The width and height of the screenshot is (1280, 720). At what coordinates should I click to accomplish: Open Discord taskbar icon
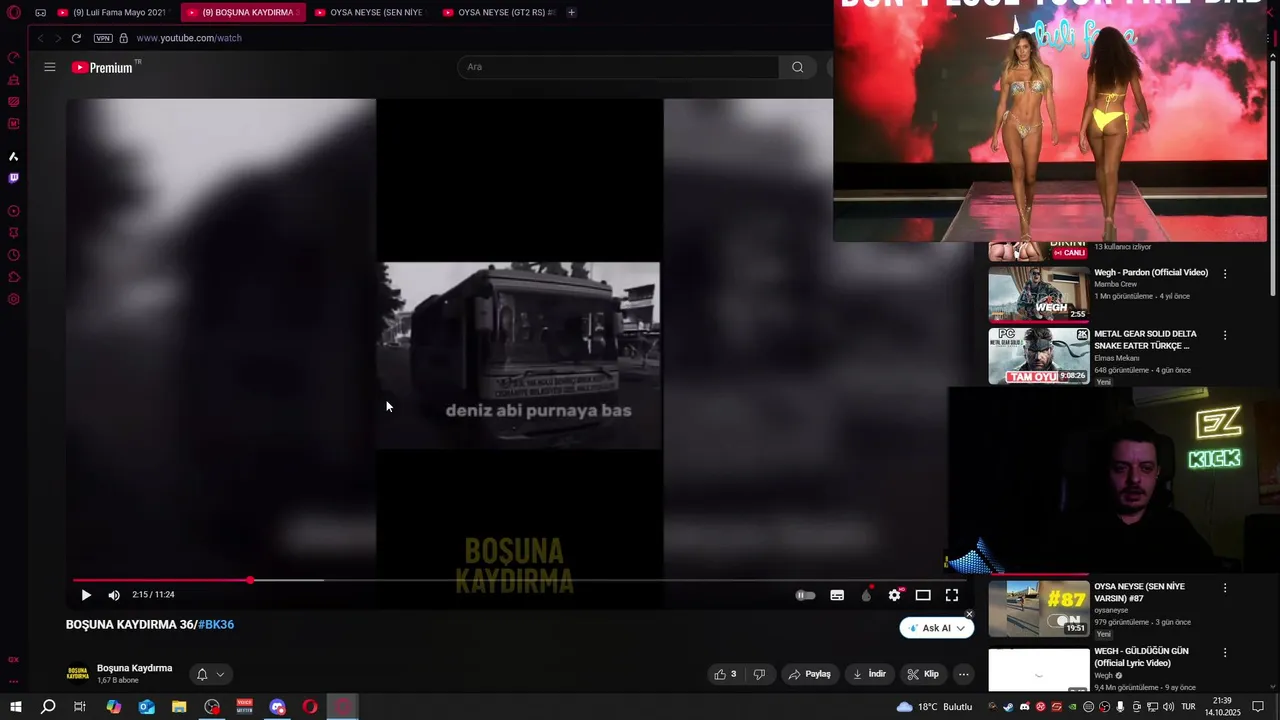[278, 707]
